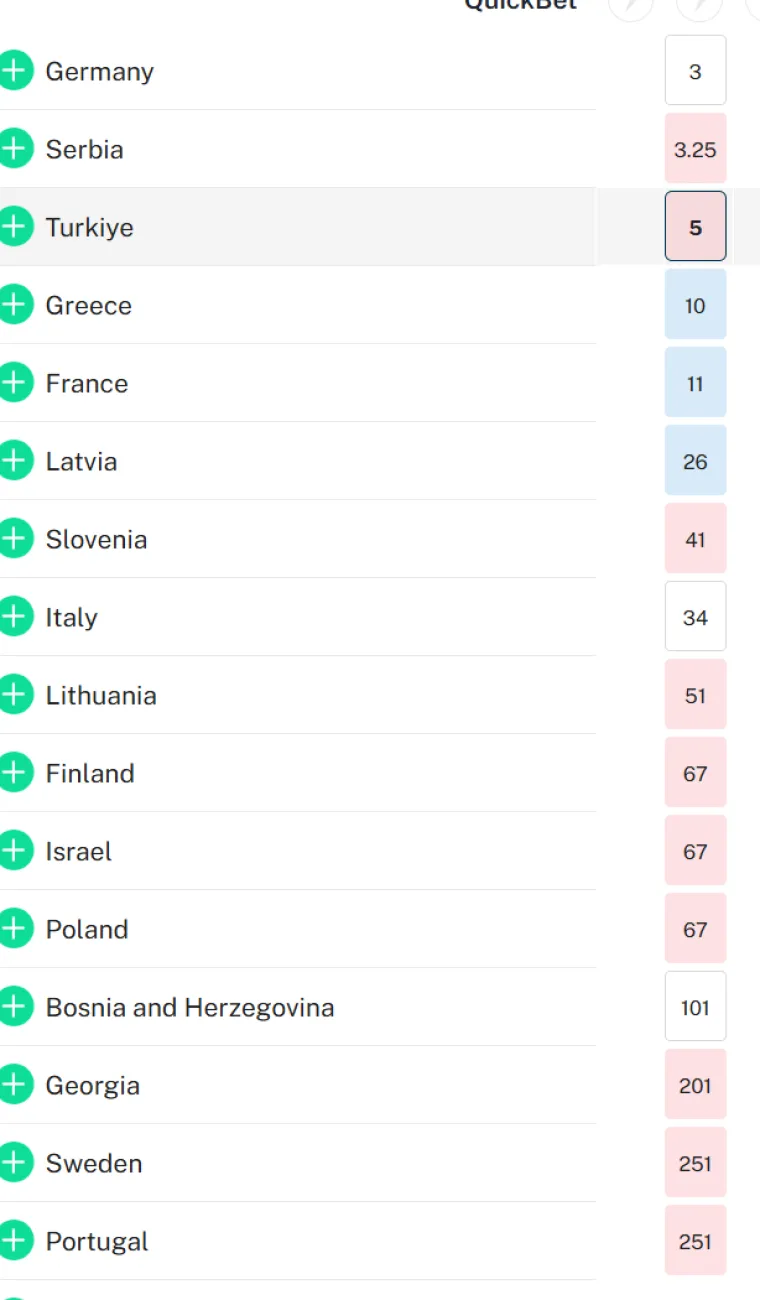Screen dimensions: 760x1300
Task: Select the add icon next to Serbia
Action: tap(16, 148)
